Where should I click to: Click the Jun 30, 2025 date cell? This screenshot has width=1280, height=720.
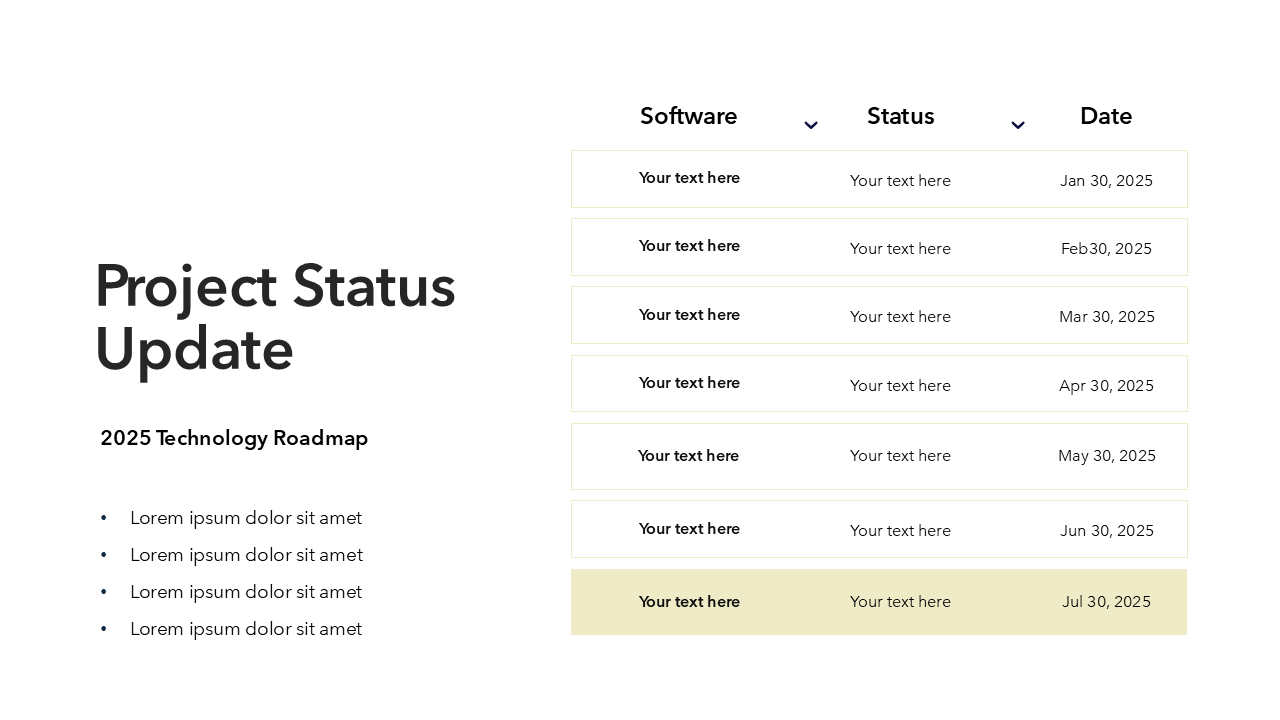click(1106, 531)
